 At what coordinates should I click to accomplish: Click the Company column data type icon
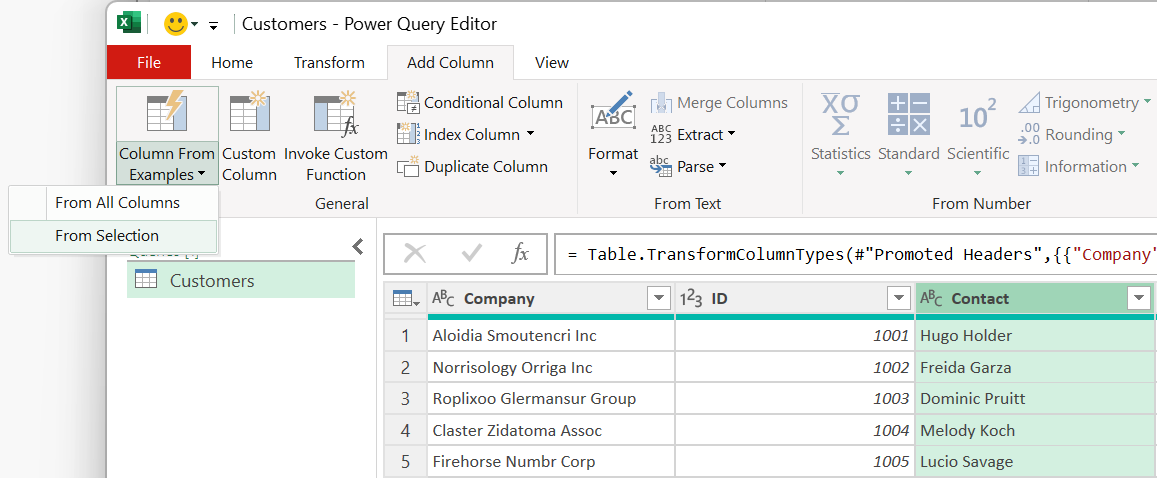click(x=443, y=299)
